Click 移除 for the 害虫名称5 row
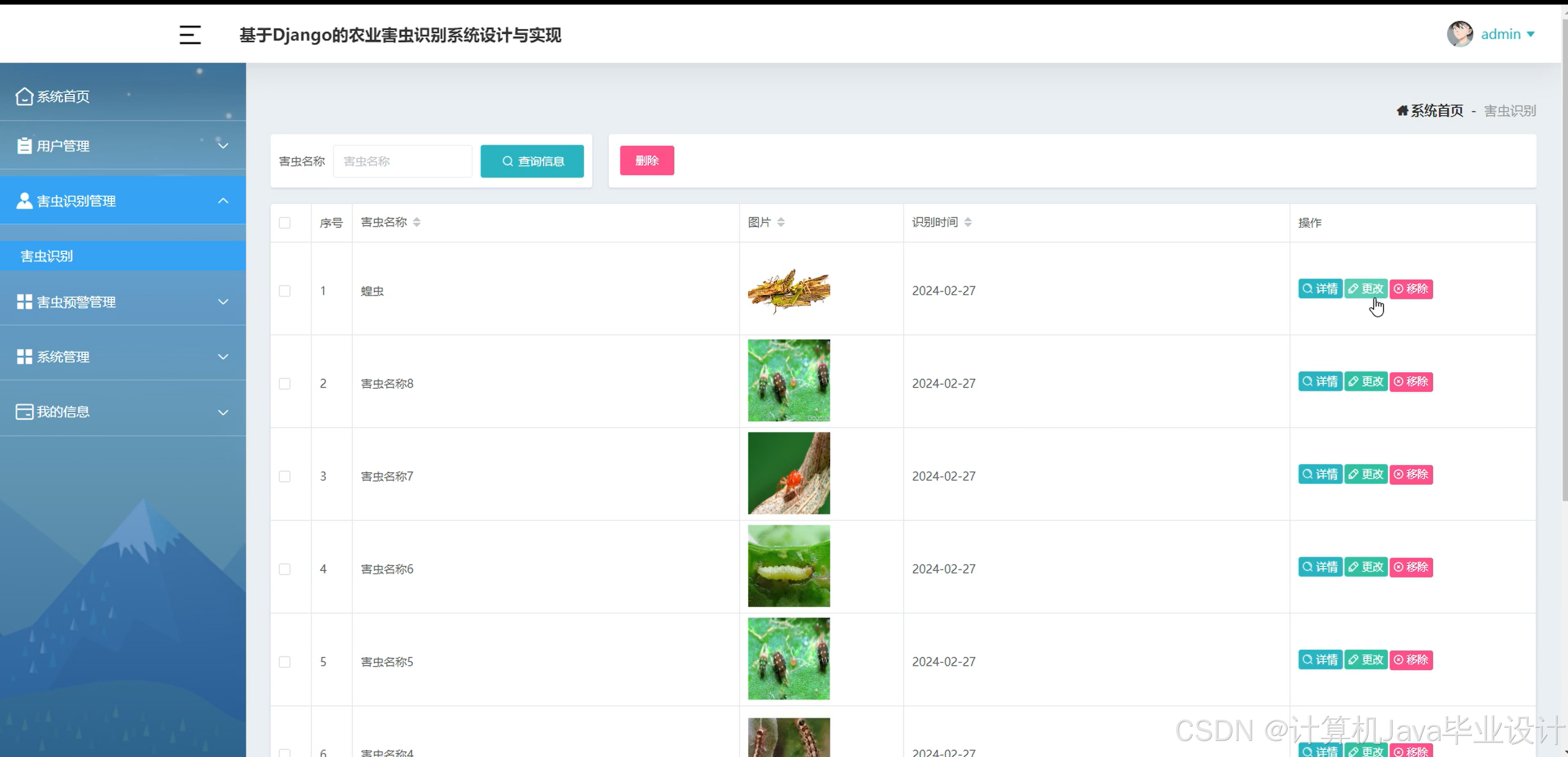Viewport: 1568px width, 757px height. tap(1411, 659)
